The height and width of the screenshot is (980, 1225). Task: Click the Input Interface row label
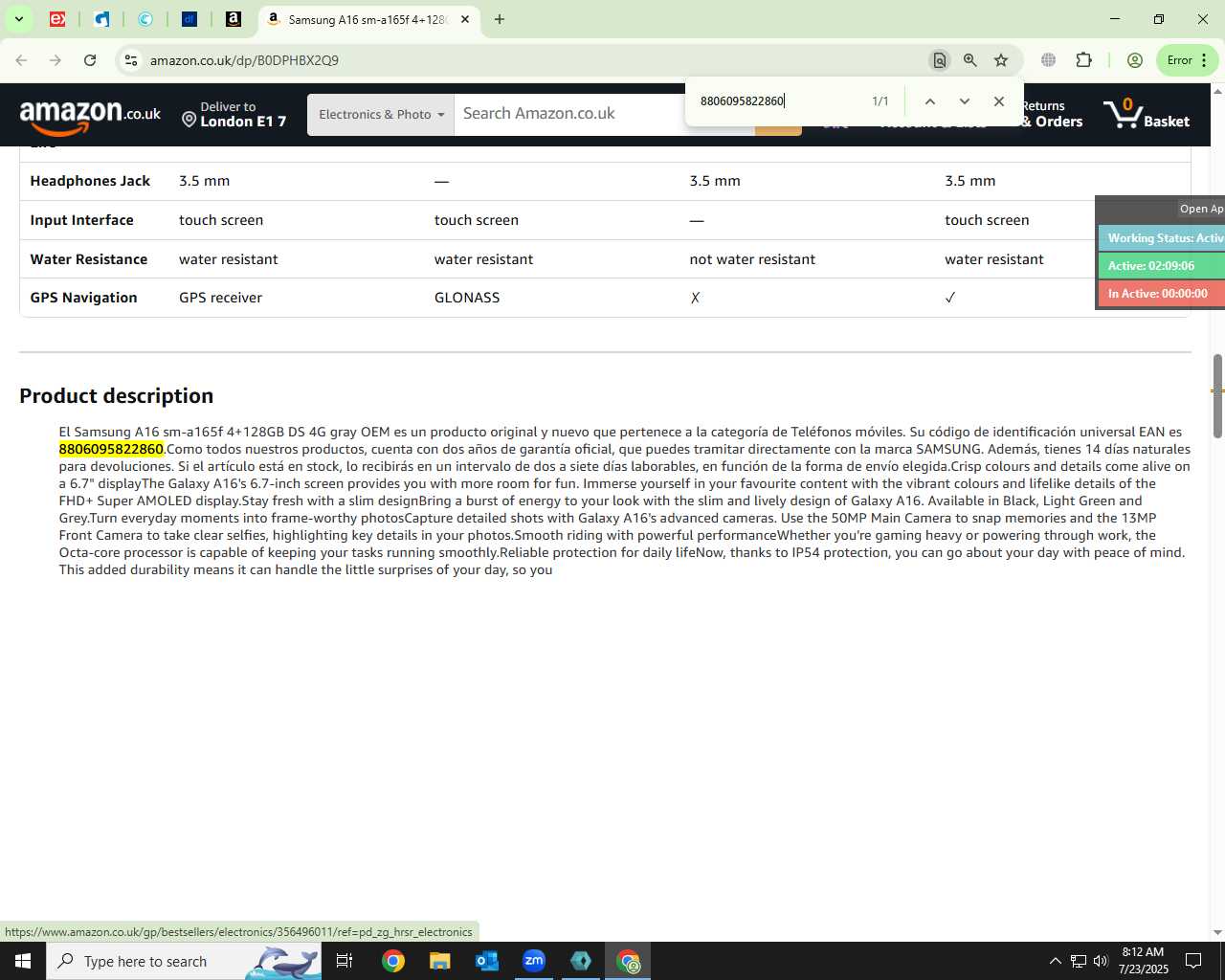pos(81,220)
